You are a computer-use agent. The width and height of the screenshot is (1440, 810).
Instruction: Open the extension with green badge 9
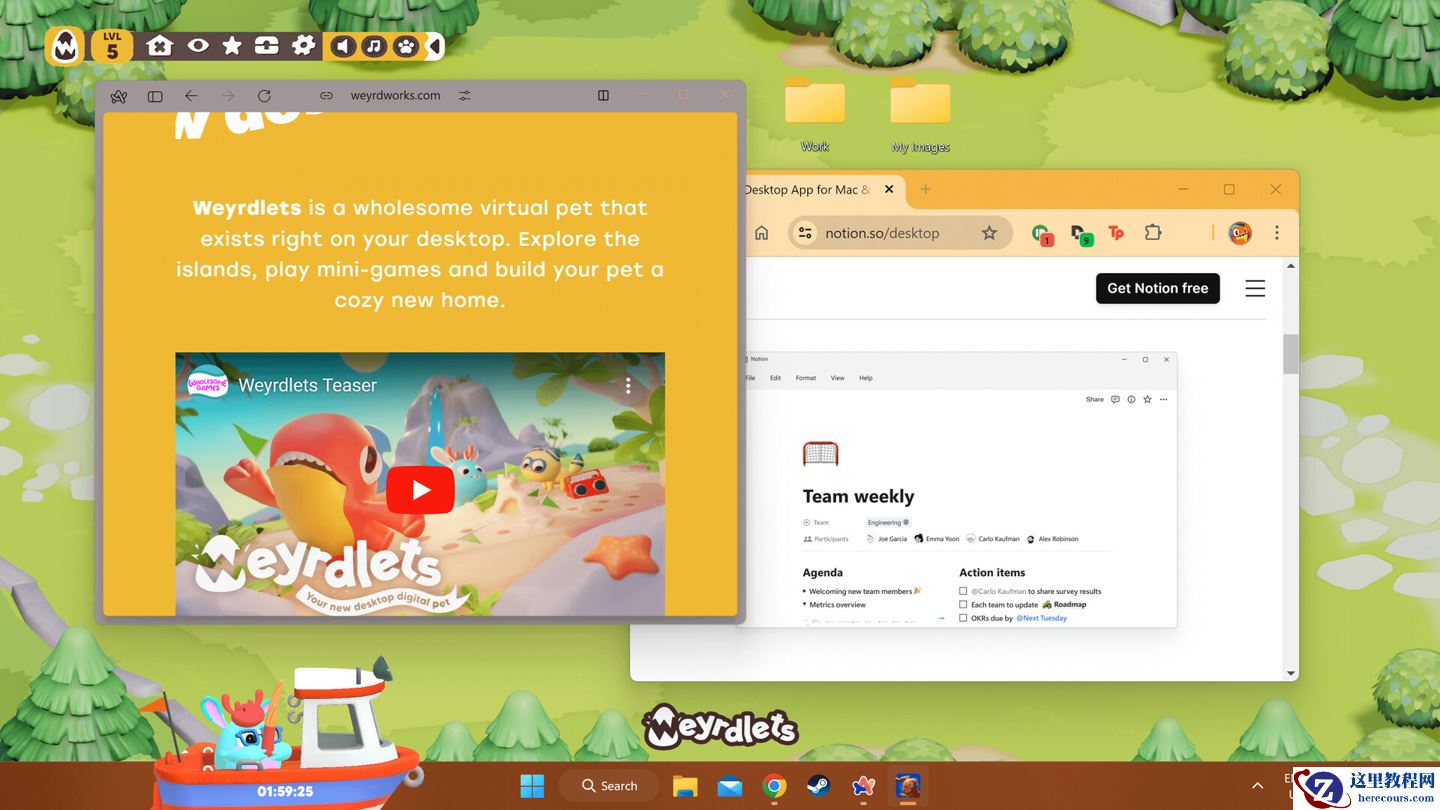click(1080, 234)
